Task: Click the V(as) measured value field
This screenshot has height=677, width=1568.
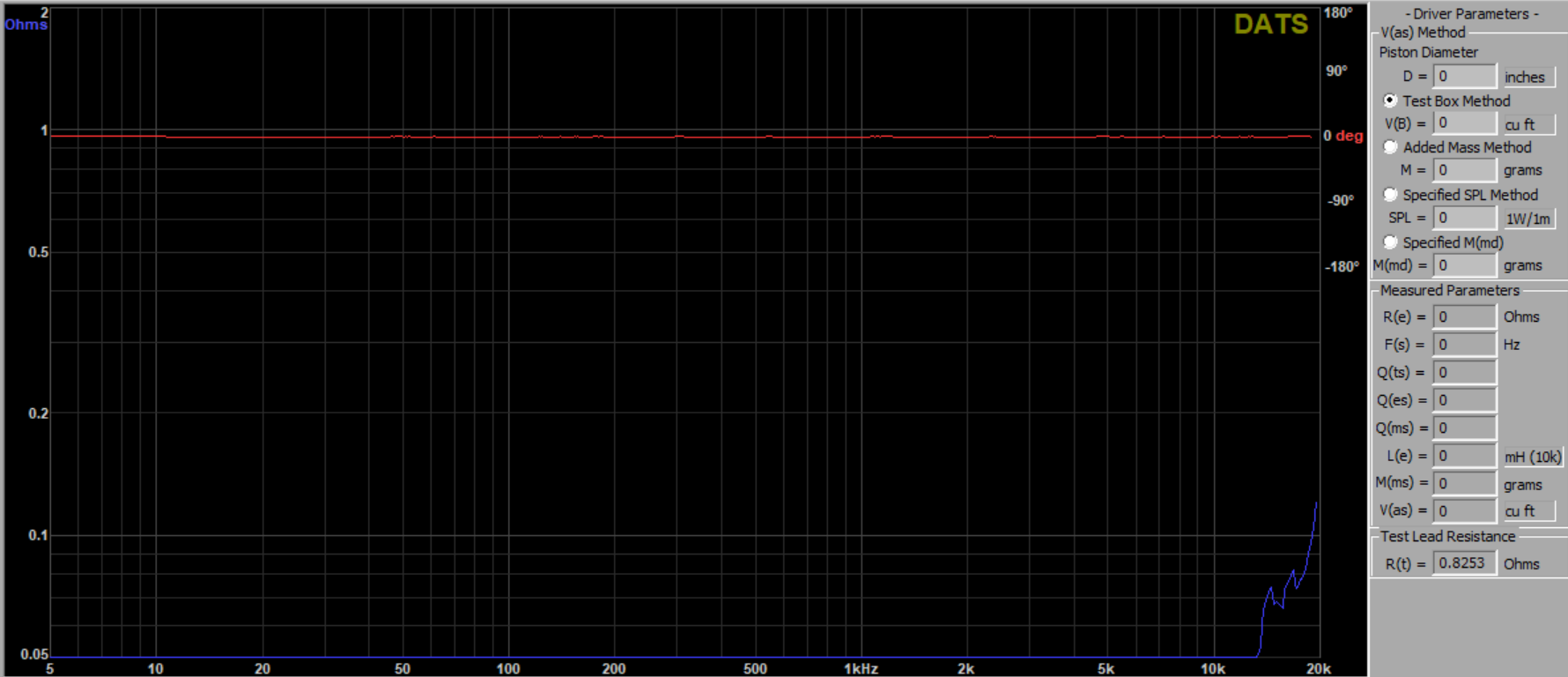Action: point(1464,510)
